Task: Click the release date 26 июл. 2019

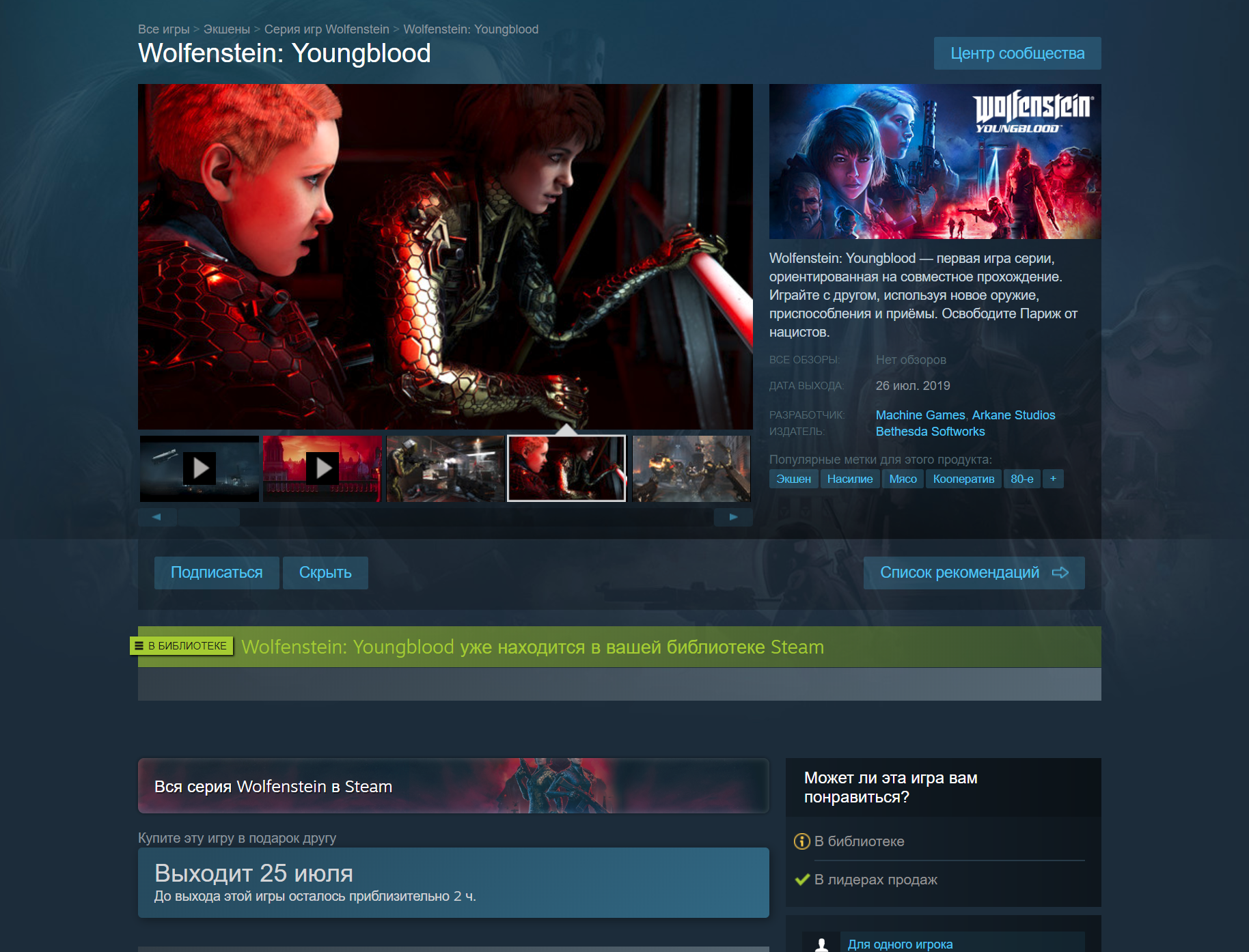Action: tap(913, 386)
